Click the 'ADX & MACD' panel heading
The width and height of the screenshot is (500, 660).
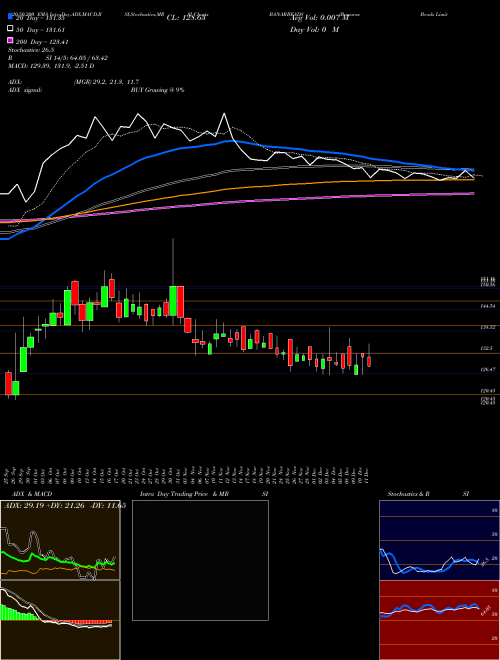[32, 494]
